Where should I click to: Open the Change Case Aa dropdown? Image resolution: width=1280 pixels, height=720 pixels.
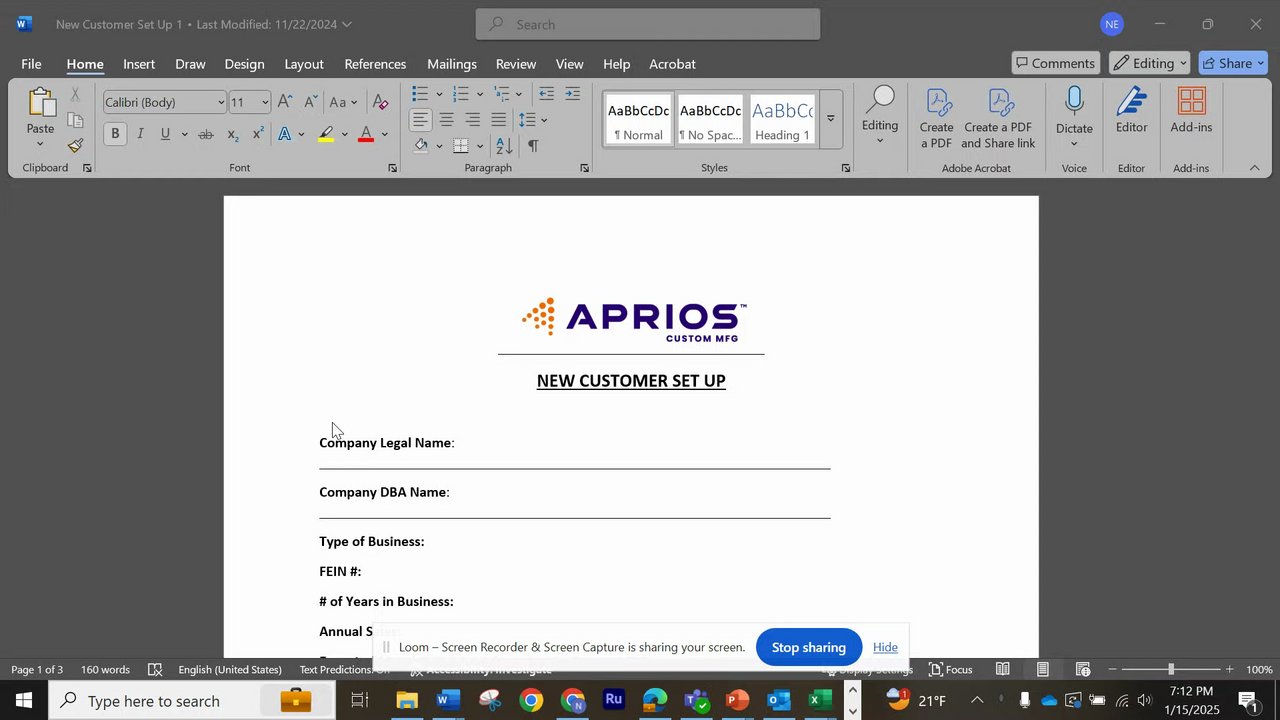pyautogui.click(x=343, y=102)
